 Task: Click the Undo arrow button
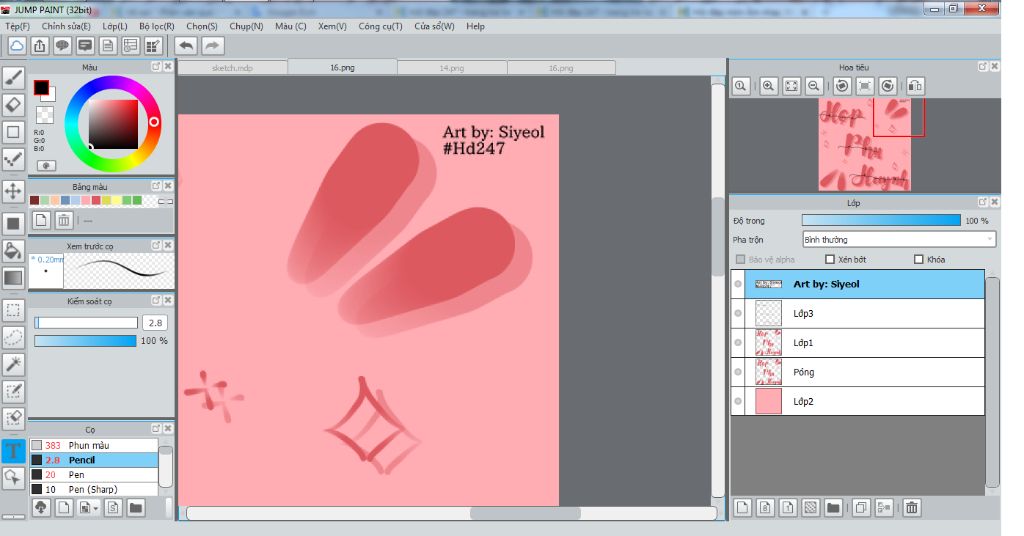tap(187, 46)
